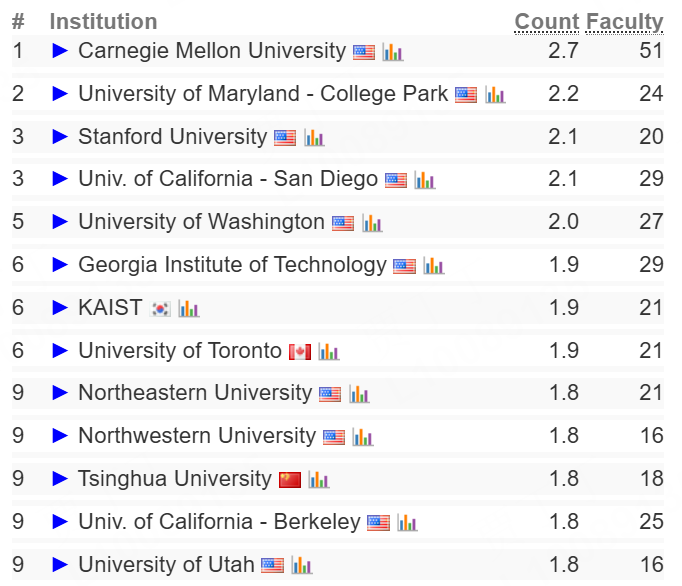The width and height of the screenshot is (682, 586).
Task: Open Northwestern University's bar chart icon
Action: tap(362, 437)
